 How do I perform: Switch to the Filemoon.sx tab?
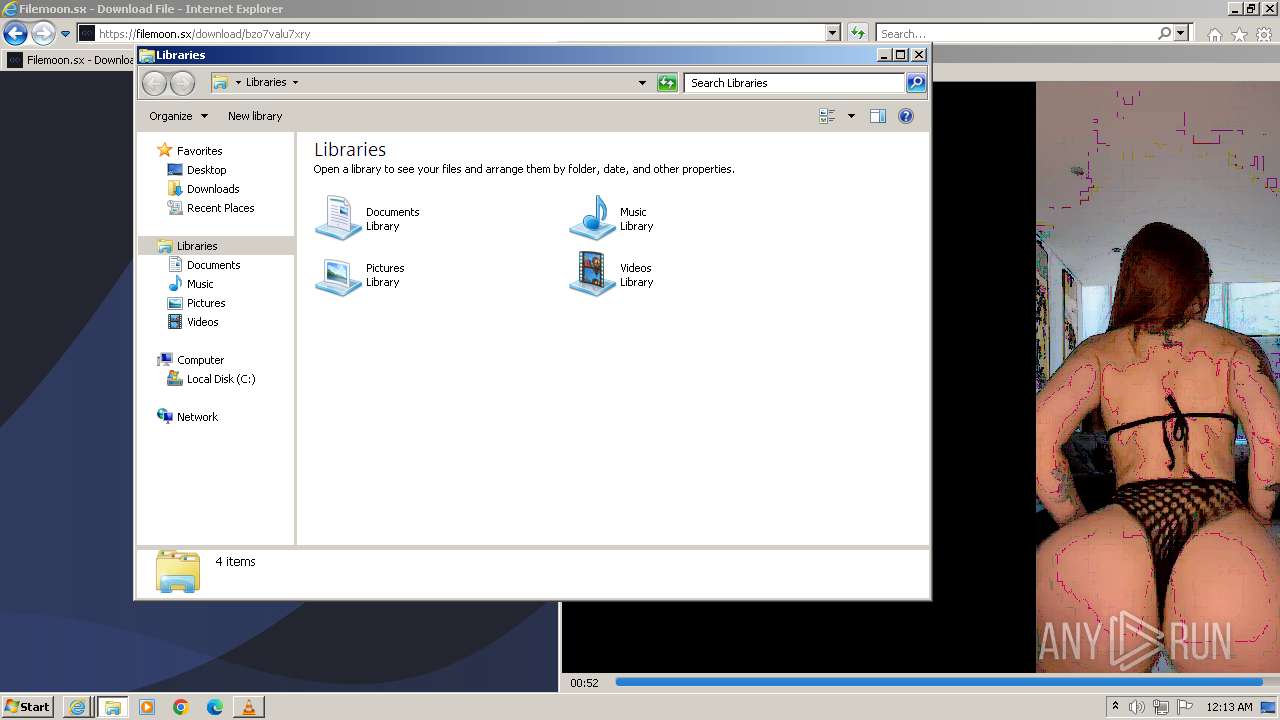(x=70, y=60)
